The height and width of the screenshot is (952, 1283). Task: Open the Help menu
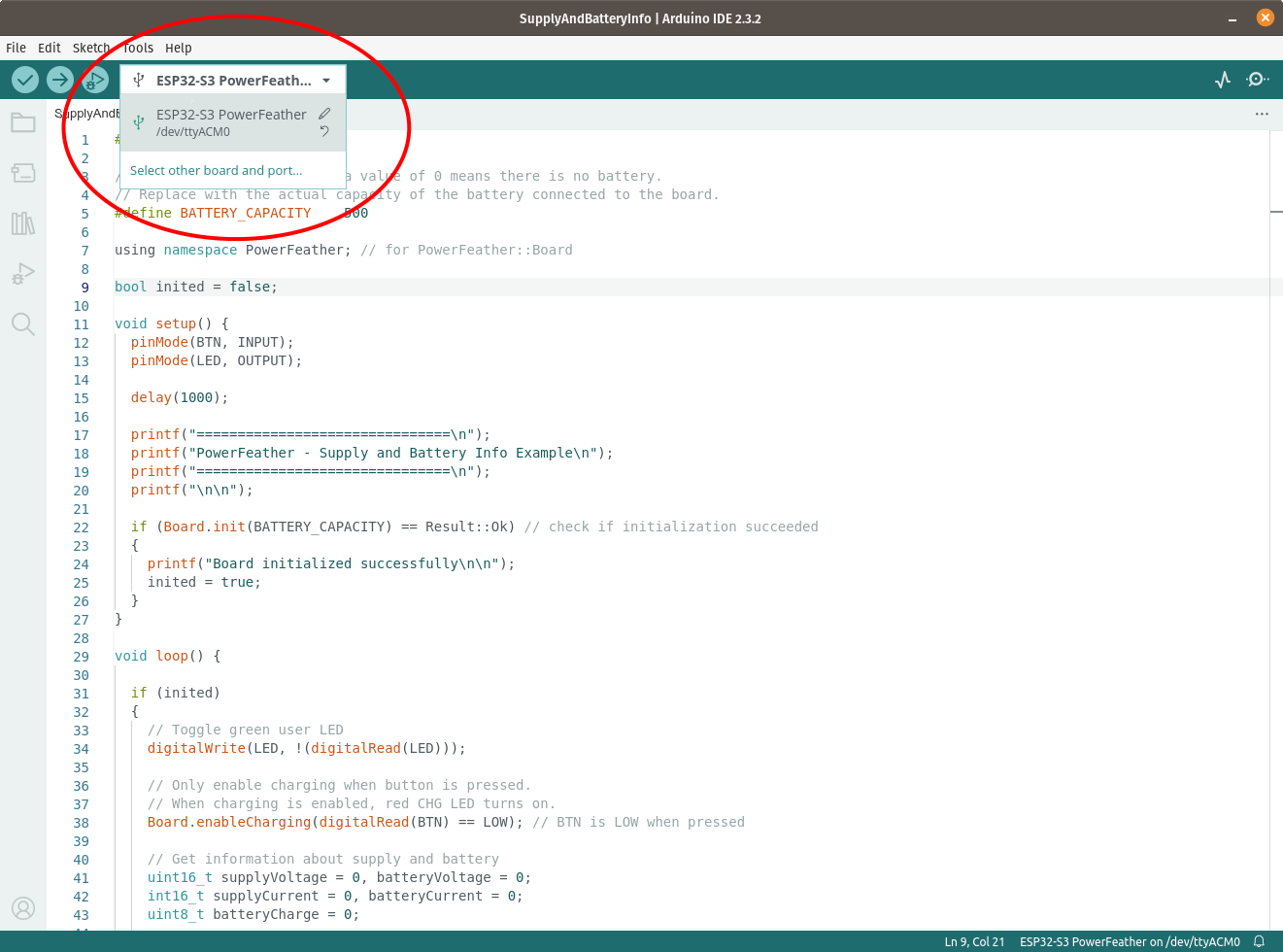tap(178, 48)
